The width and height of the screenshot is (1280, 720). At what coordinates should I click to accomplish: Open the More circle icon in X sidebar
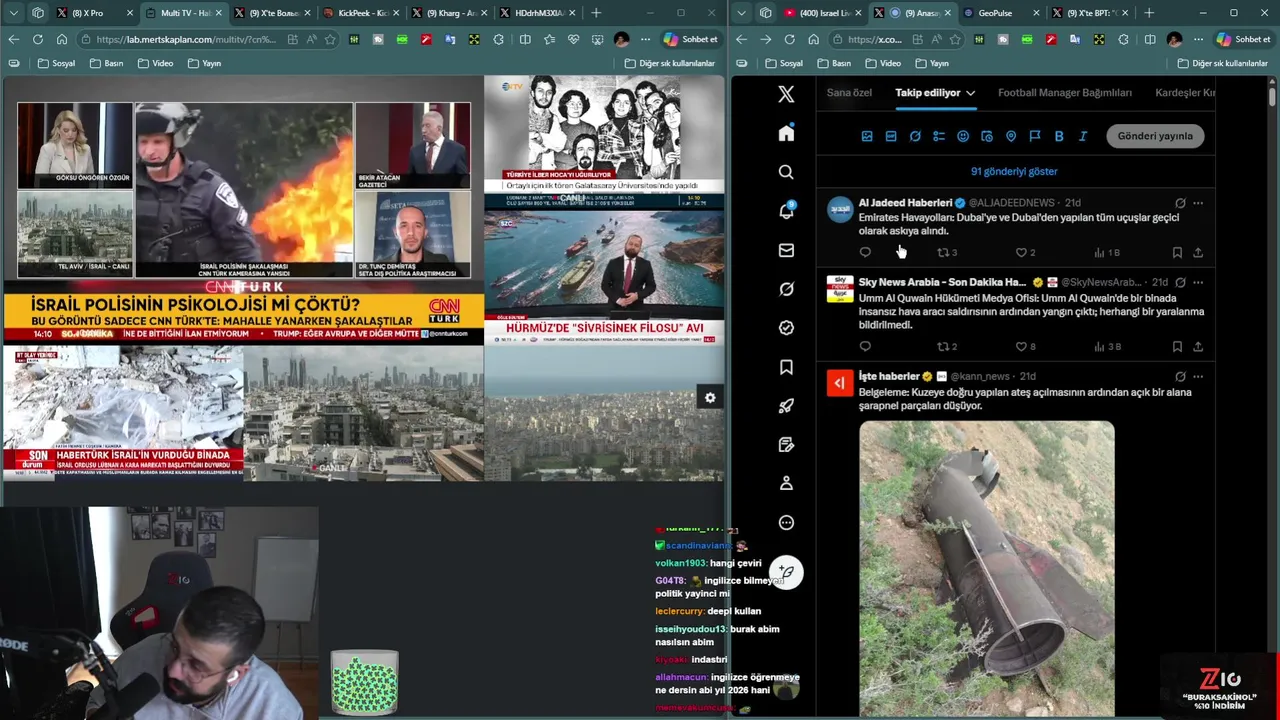click(786, 522)
